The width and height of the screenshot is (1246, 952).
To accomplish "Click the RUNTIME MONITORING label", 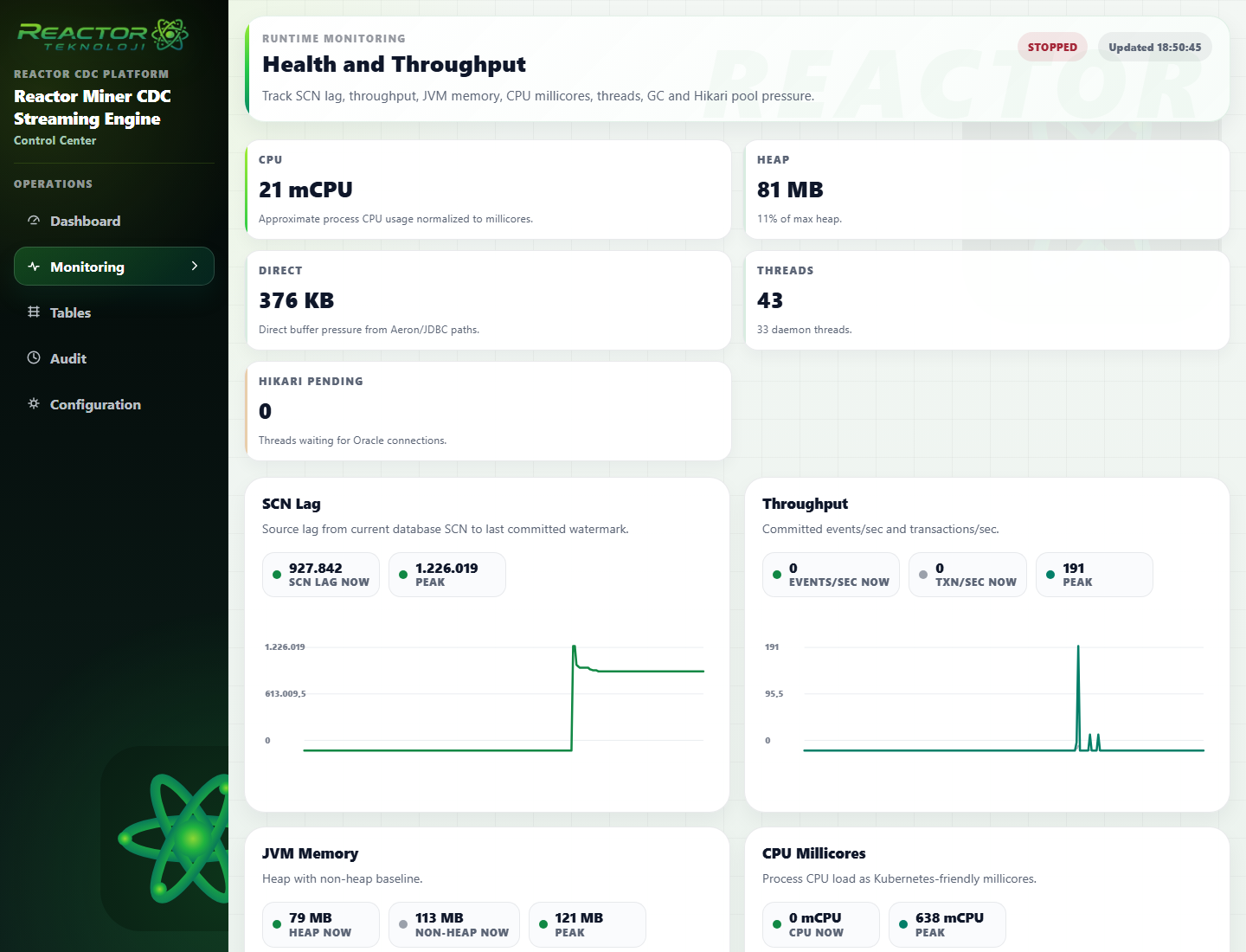I will pos(334,39).
